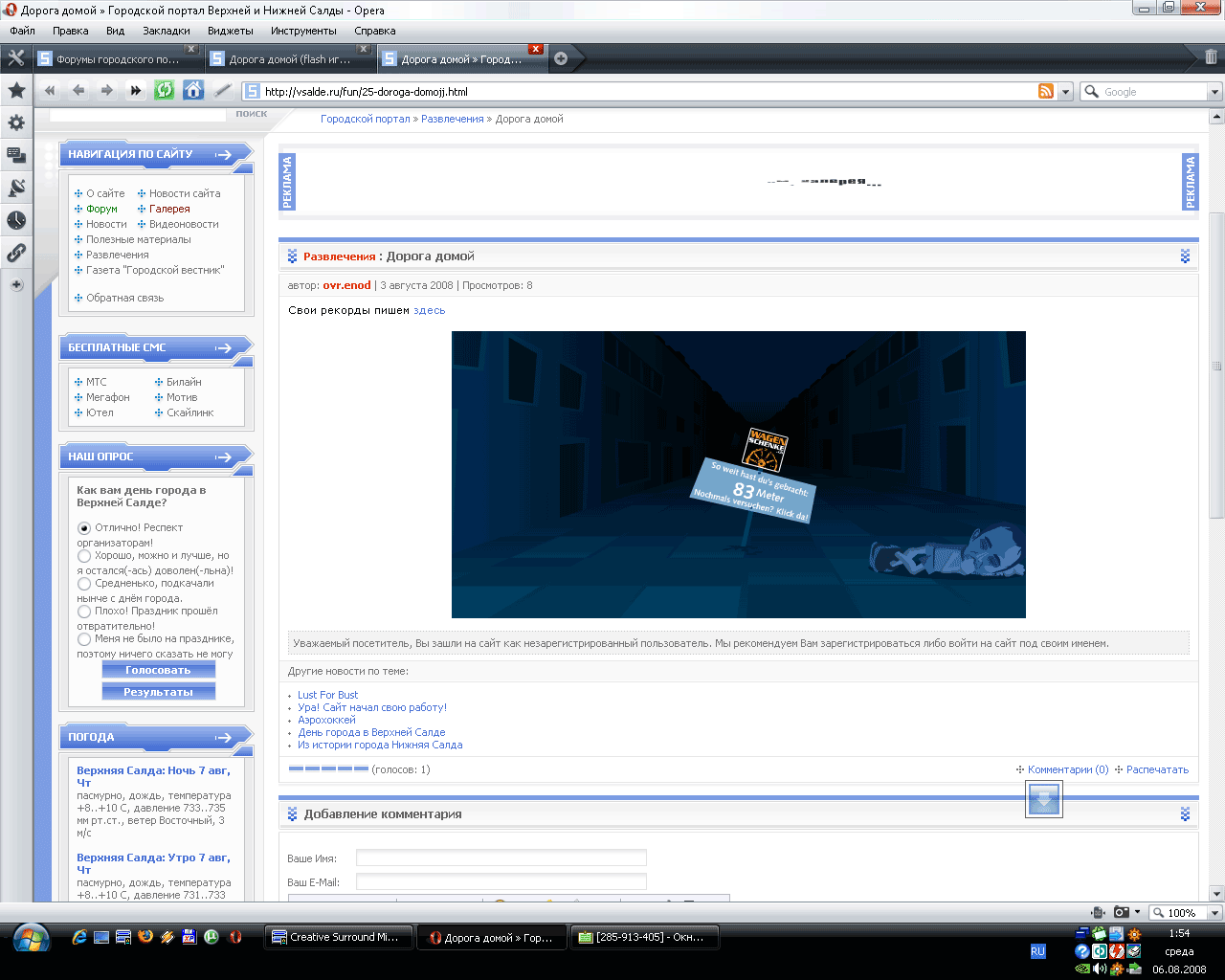Go to the Home page icon
The image size is (1225, 980).
click(193, 90)
